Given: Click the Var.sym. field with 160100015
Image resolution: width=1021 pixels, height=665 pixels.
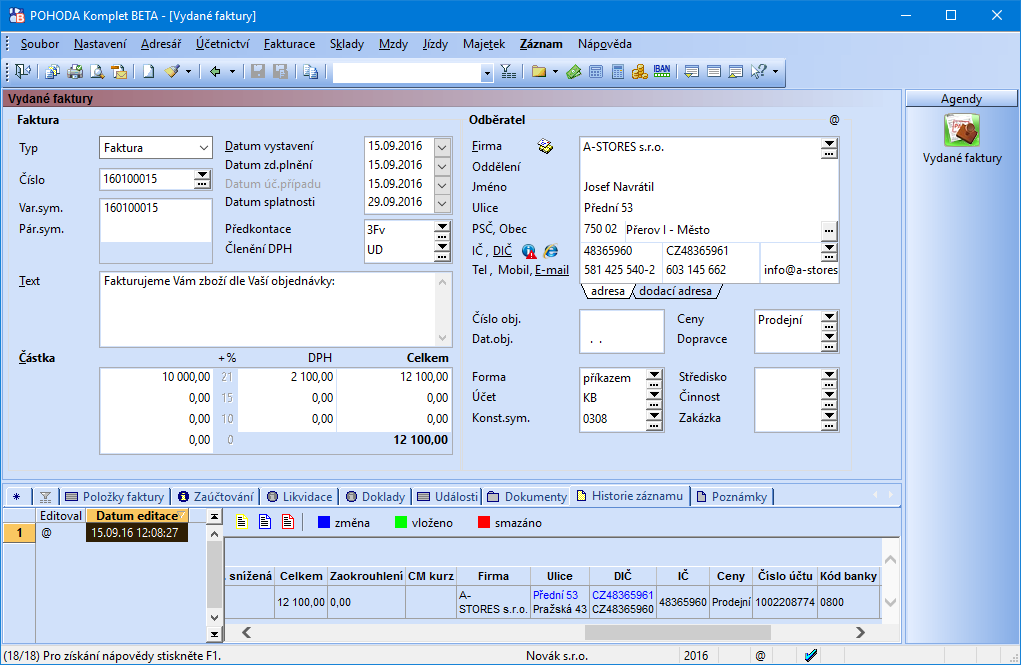Looking at the screenshot, I should coord(156,208).
